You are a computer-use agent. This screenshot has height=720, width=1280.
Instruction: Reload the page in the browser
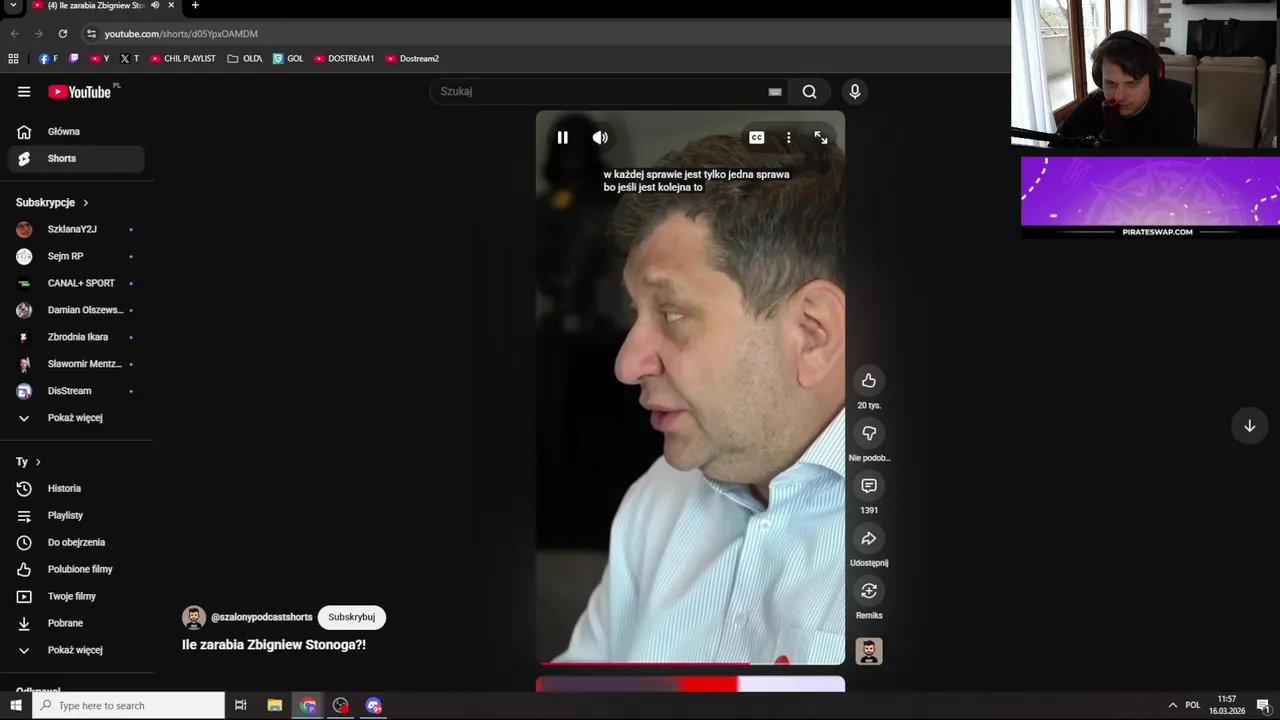(x=62, y=34)
